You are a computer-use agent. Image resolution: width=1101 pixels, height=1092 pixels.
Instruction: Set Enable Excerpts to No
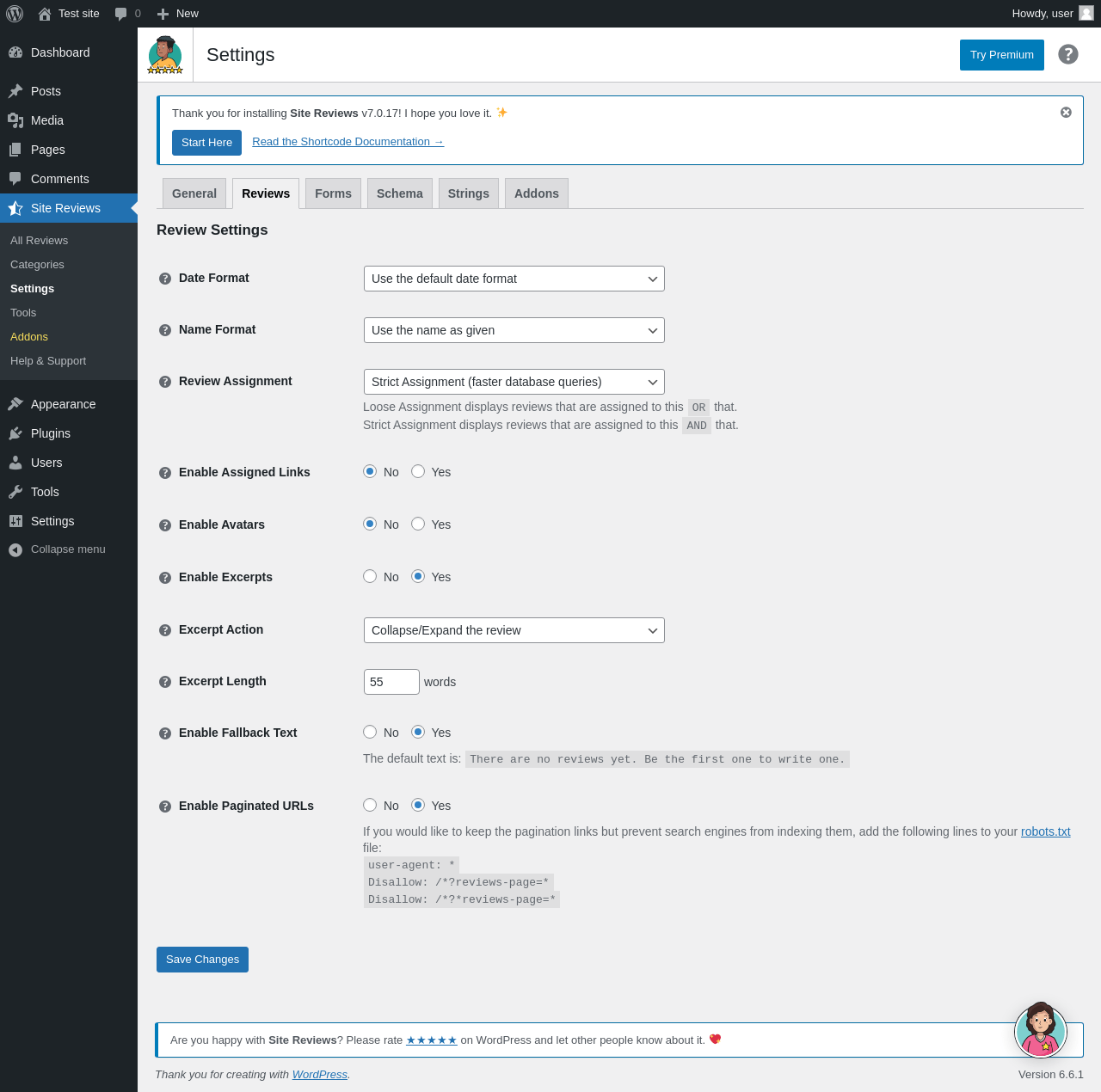point(370,576)
